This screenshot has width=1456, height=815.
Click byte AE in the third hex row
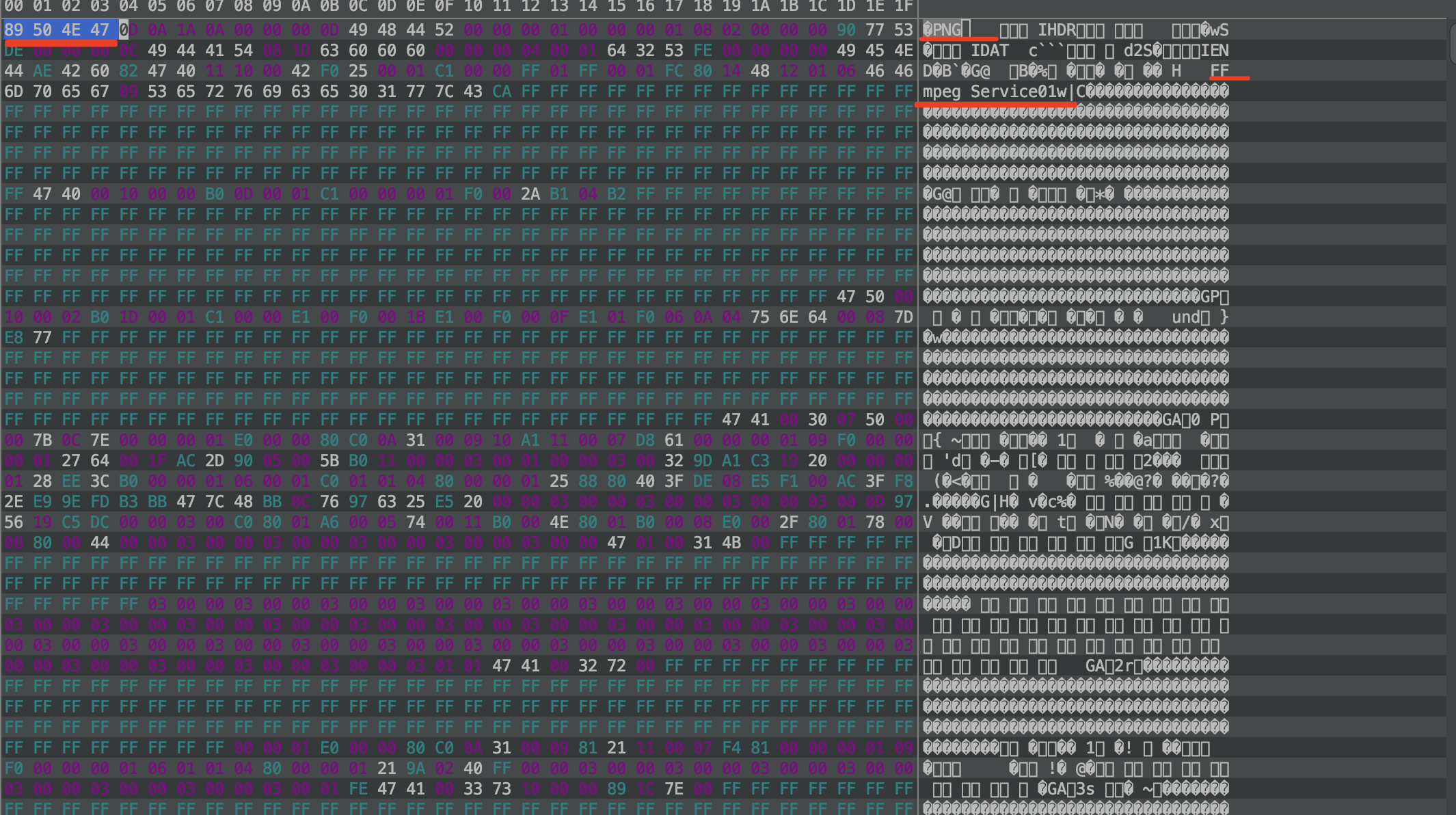pyautogui.click(x=42, y=71)
